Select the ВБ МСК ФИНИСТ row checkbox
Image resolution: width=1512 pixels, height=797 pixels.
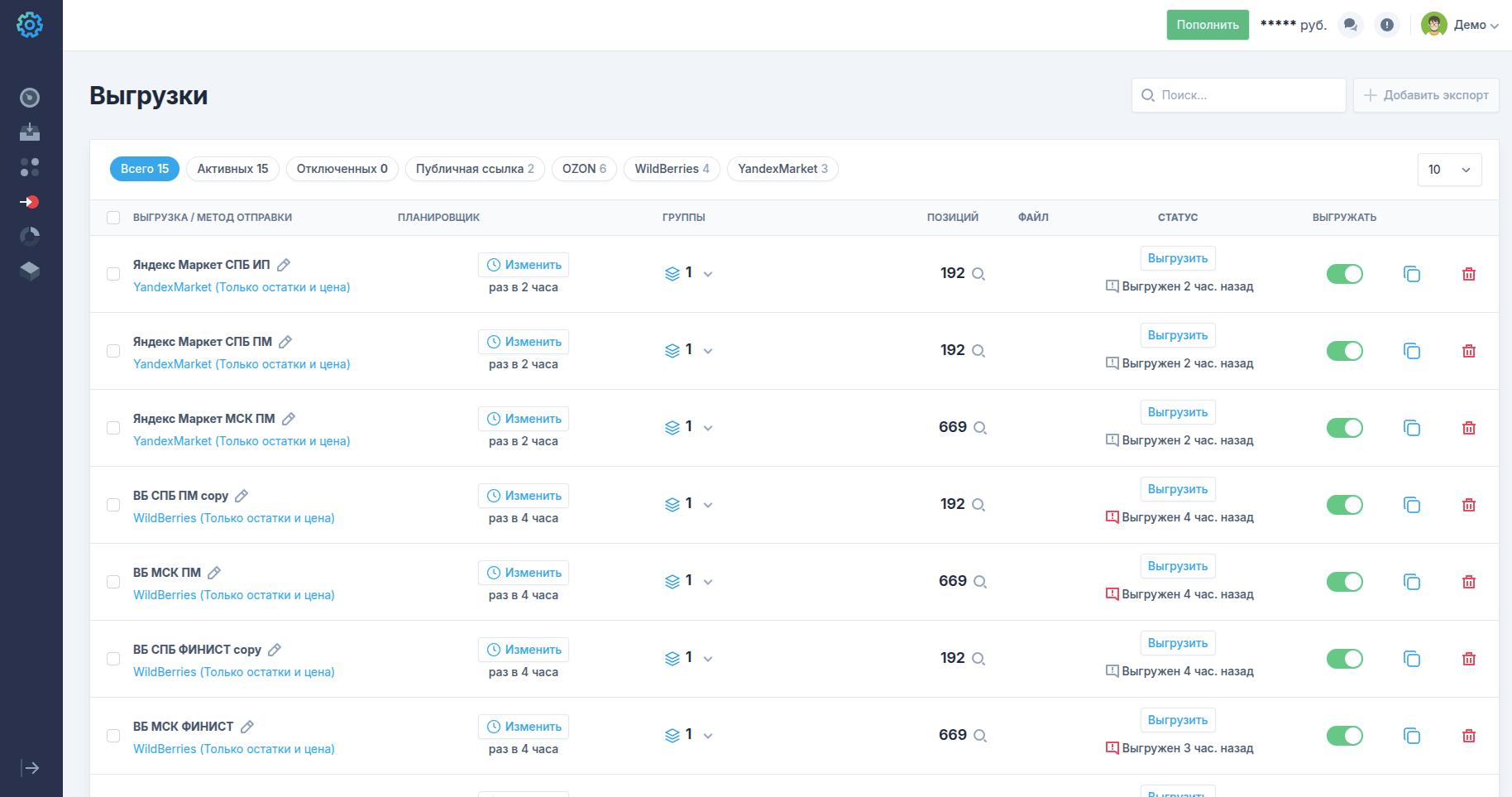(x=113, y=736)
